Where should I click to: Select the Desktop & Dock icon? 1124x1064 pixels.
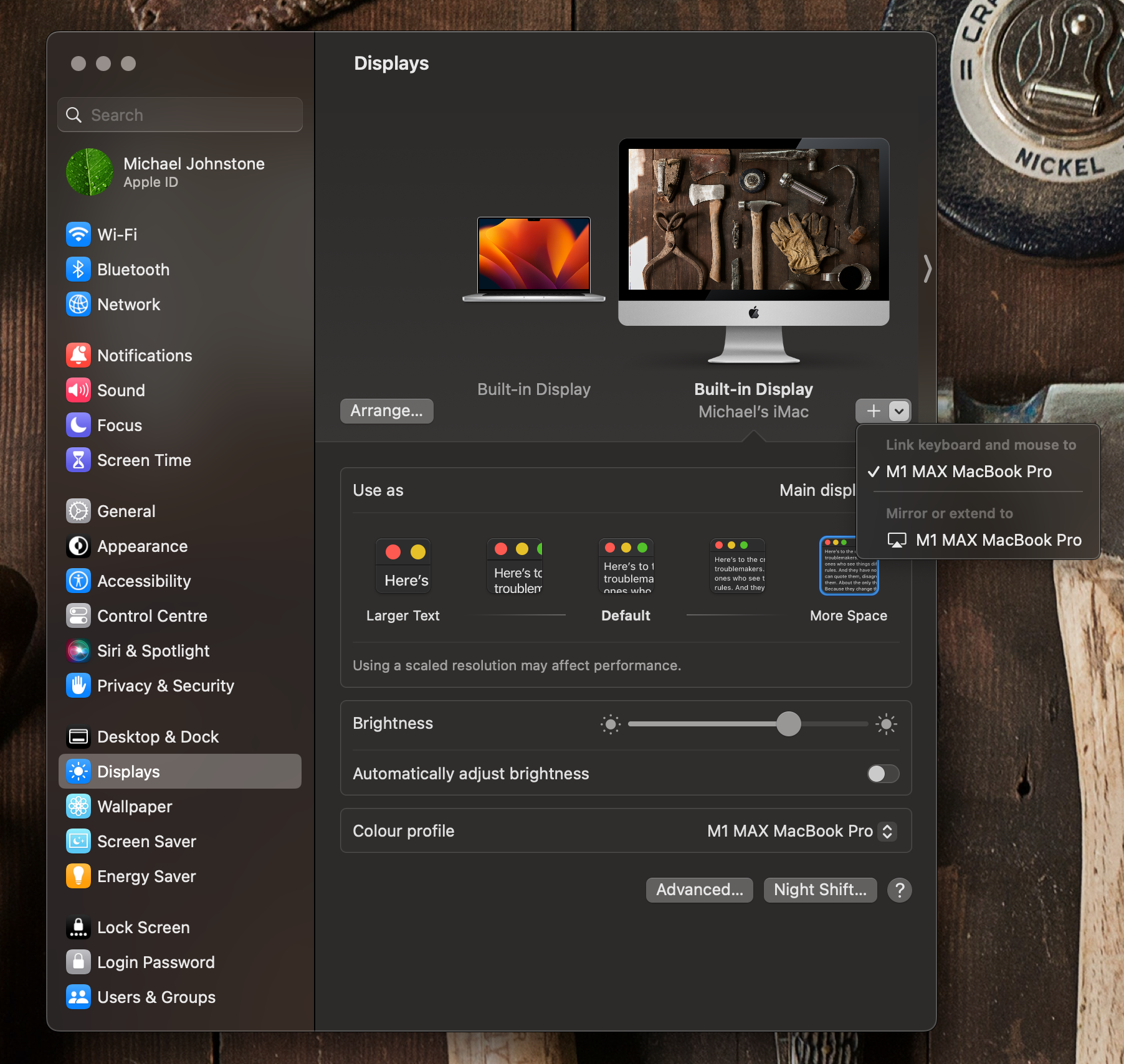pos(79,737)
